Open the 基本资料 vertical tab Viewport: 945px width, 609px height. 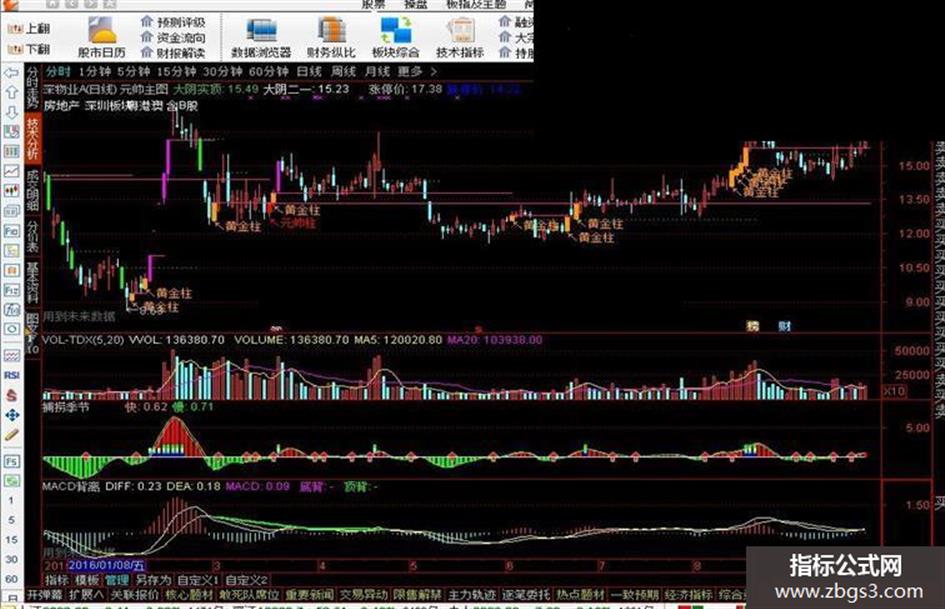click(x=33, y=283)
